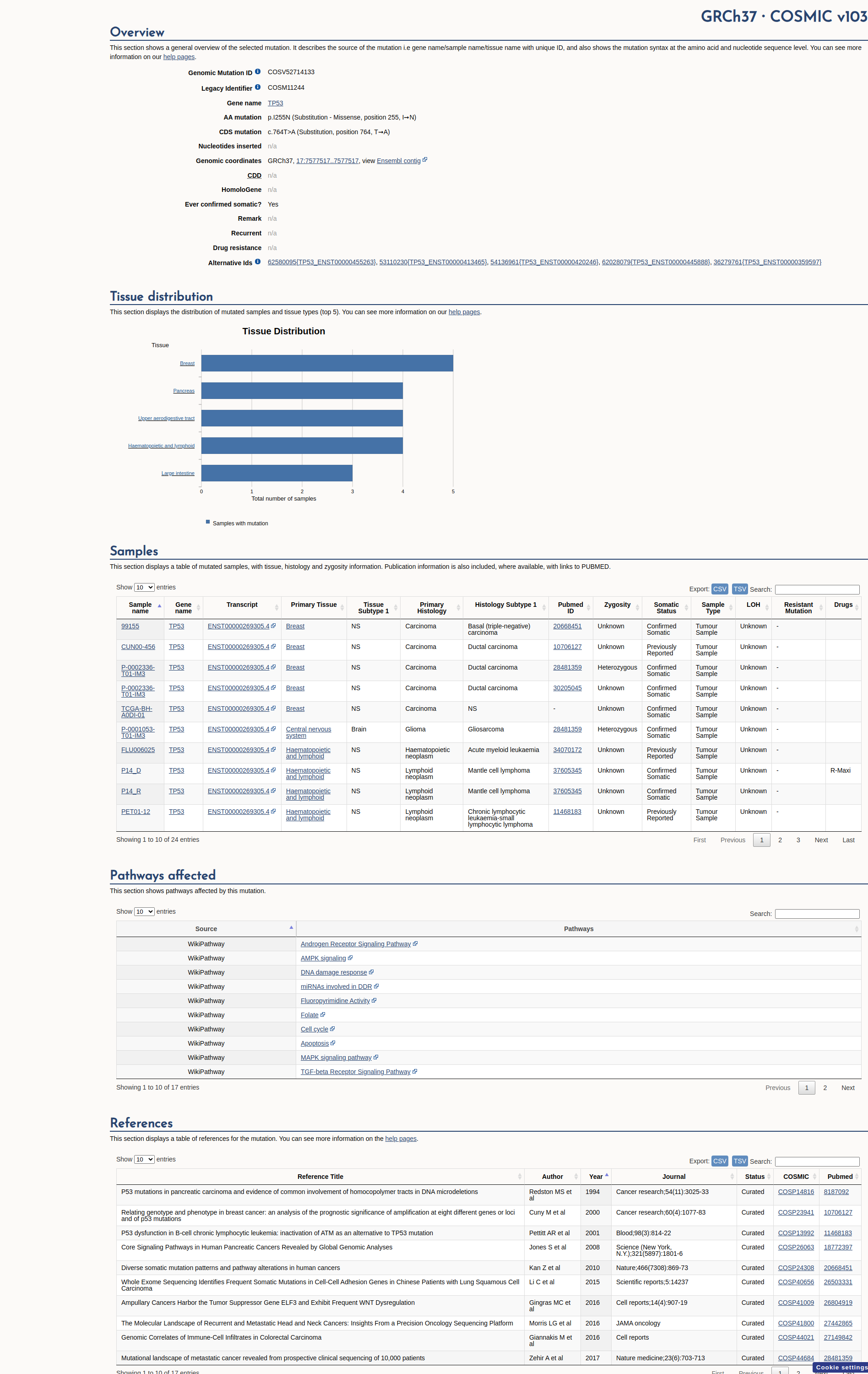Open DNA damage response pathway link

pos(334,972)
